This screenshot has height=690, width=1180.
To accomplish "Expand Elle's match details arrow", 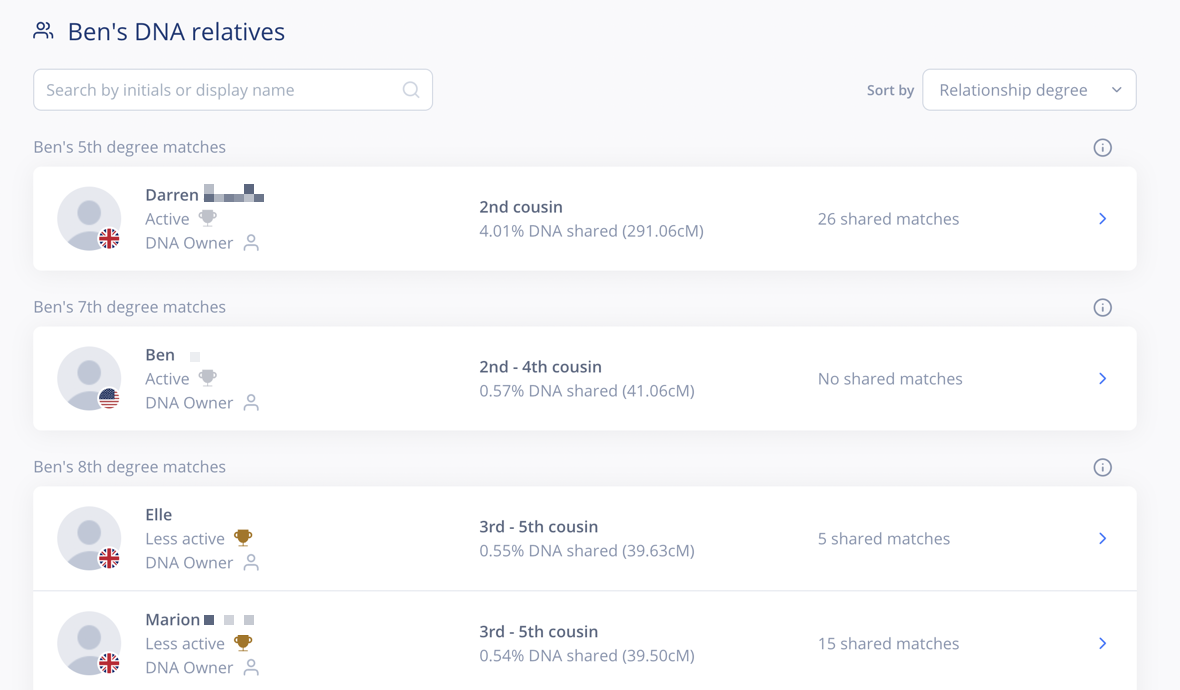I will click(1102, 539).
